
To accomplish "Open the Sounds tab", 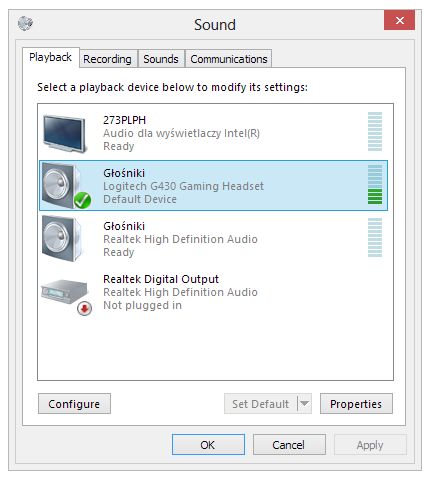I will pyautogui.click(x=161, y=59).
